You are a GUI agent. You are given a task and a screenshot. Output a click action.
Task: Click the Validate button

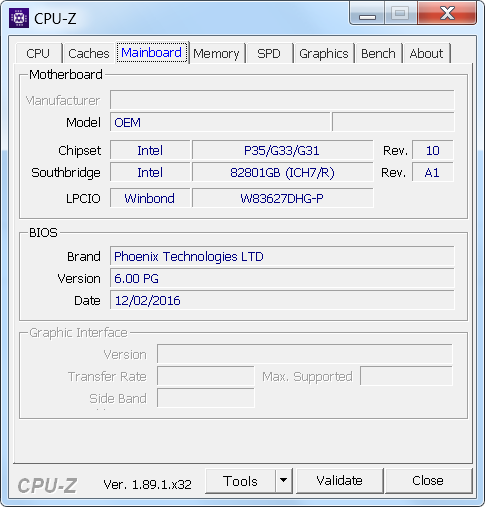pyautogui.click(x=339, y=481)
